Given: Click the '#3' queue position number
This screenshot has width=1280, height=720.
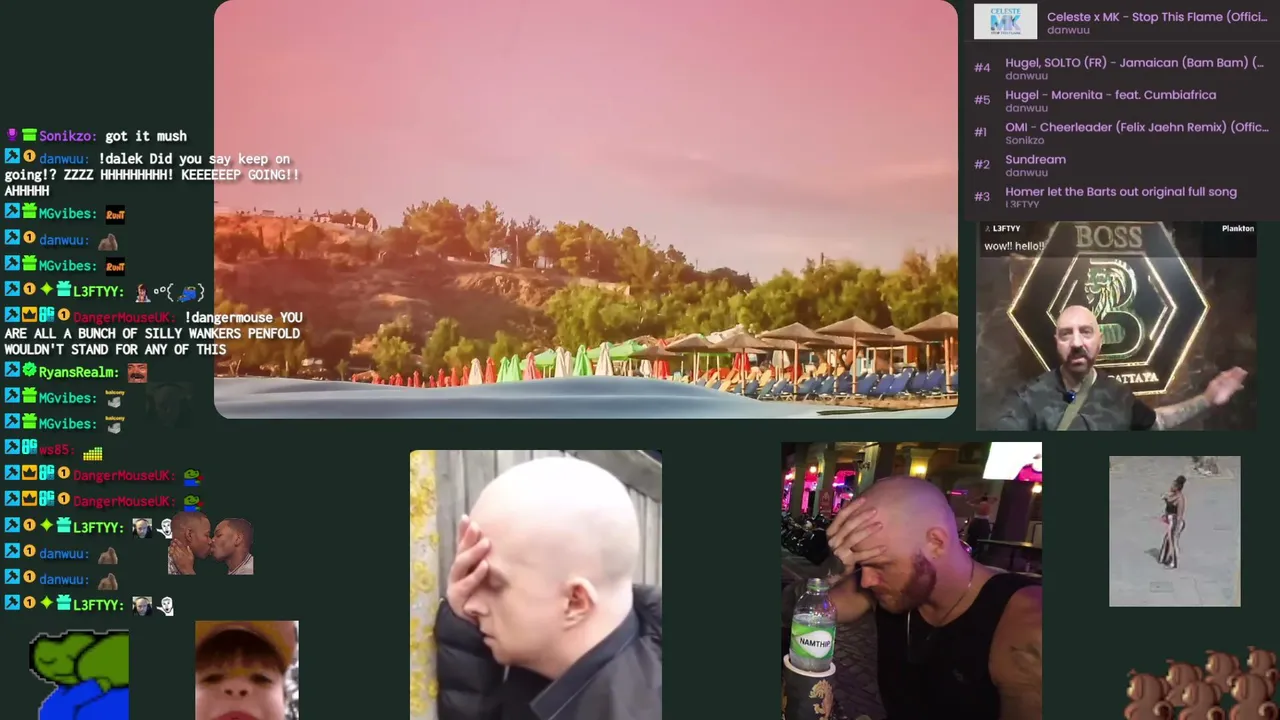Looking at the screenshot, I should (x=982, y=197).
